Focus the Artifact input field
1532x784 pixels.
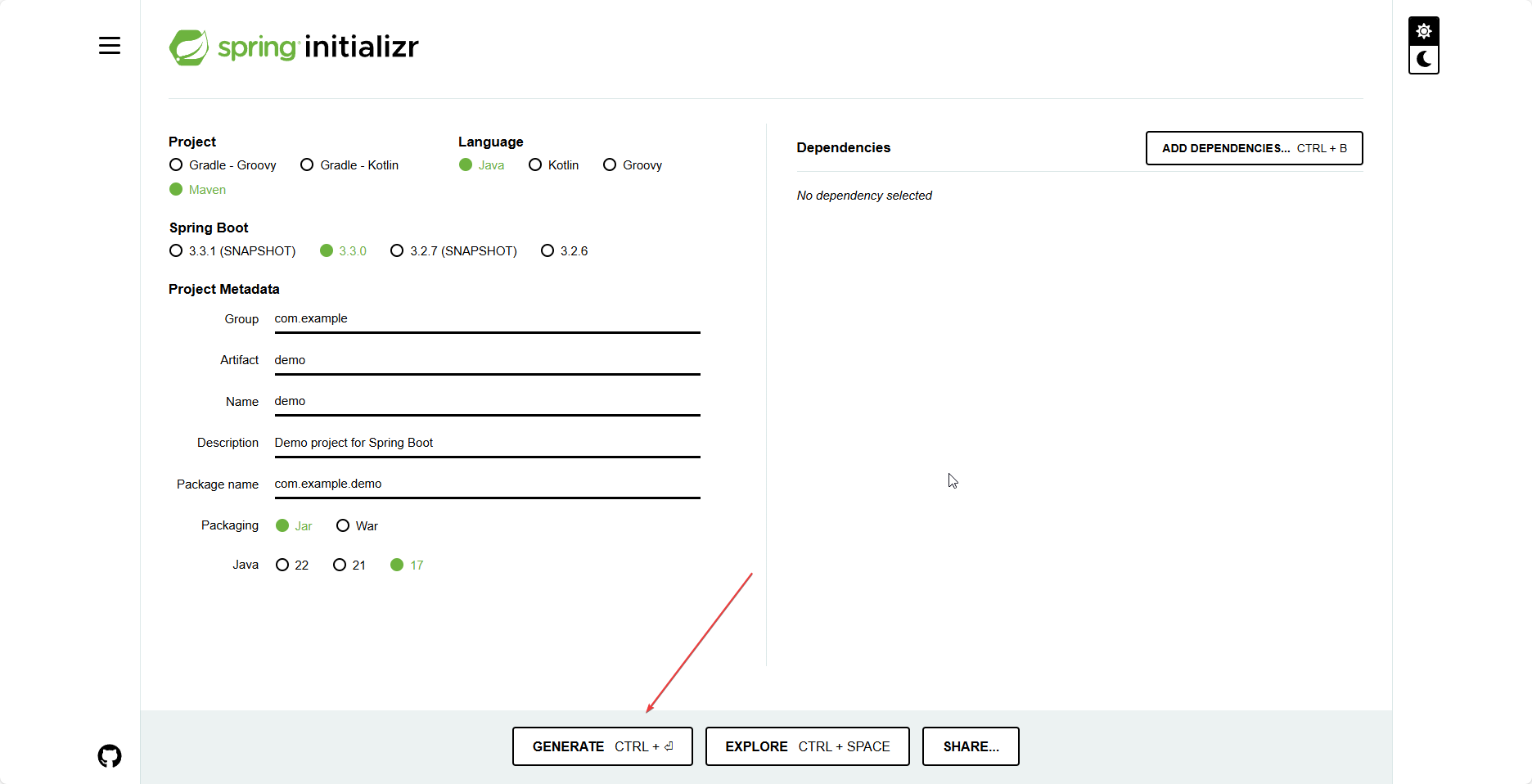(x=487, y=361)
